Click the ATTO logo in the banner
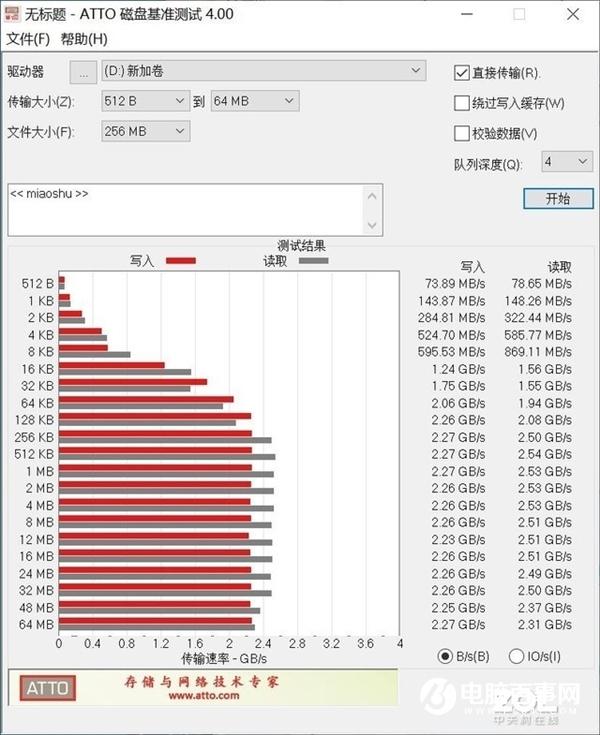This screenshot has height=735, width=600. coord(47,688)
